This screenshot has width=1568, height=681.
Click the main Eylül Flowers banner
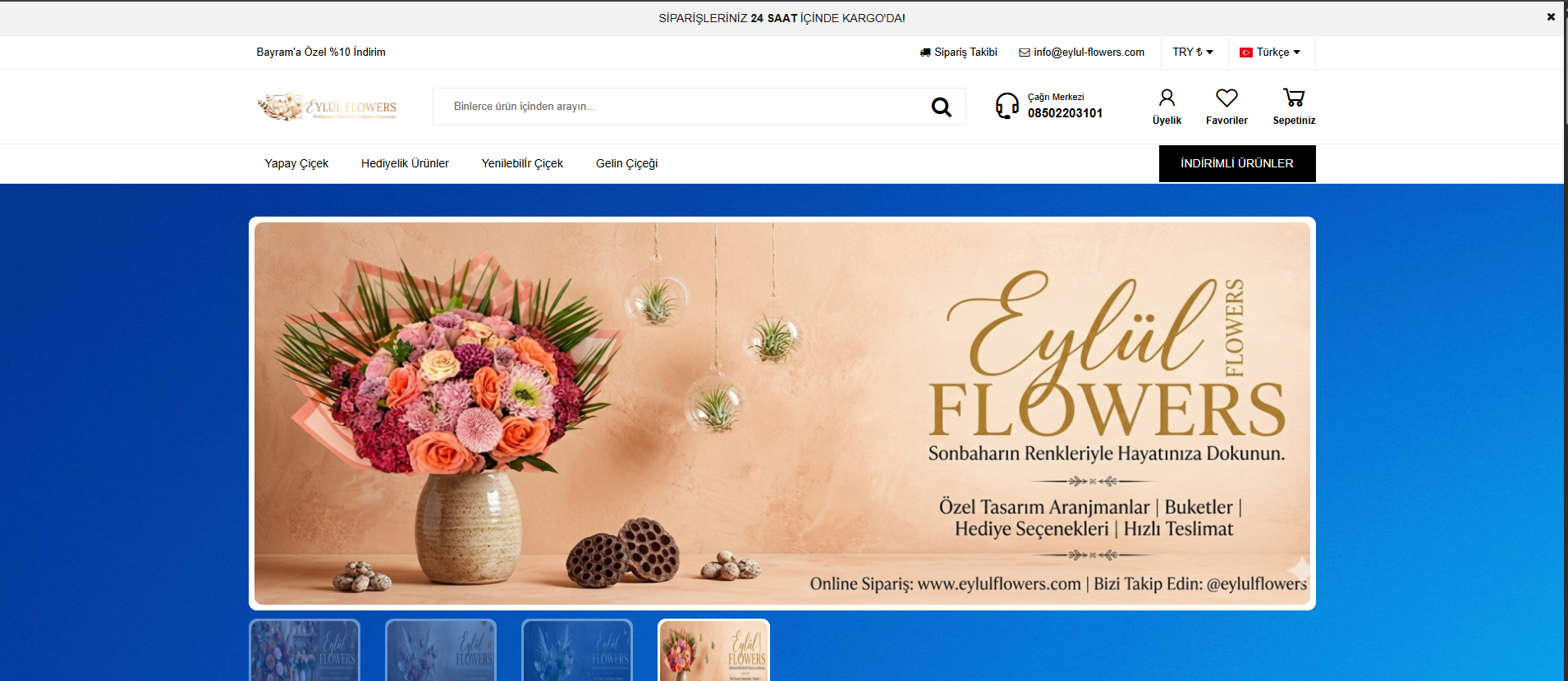coord(782,414)
